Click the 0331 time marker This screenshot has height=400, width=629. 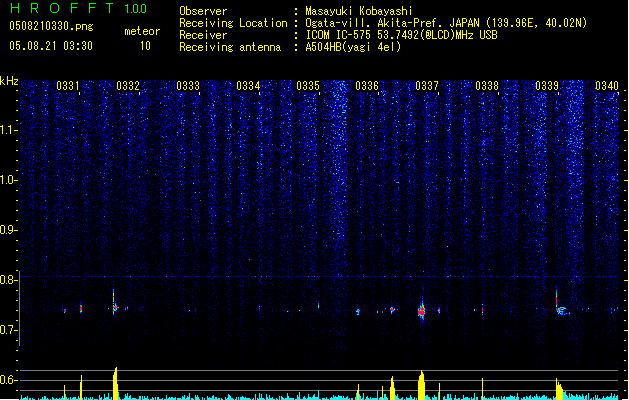point(68,85)
